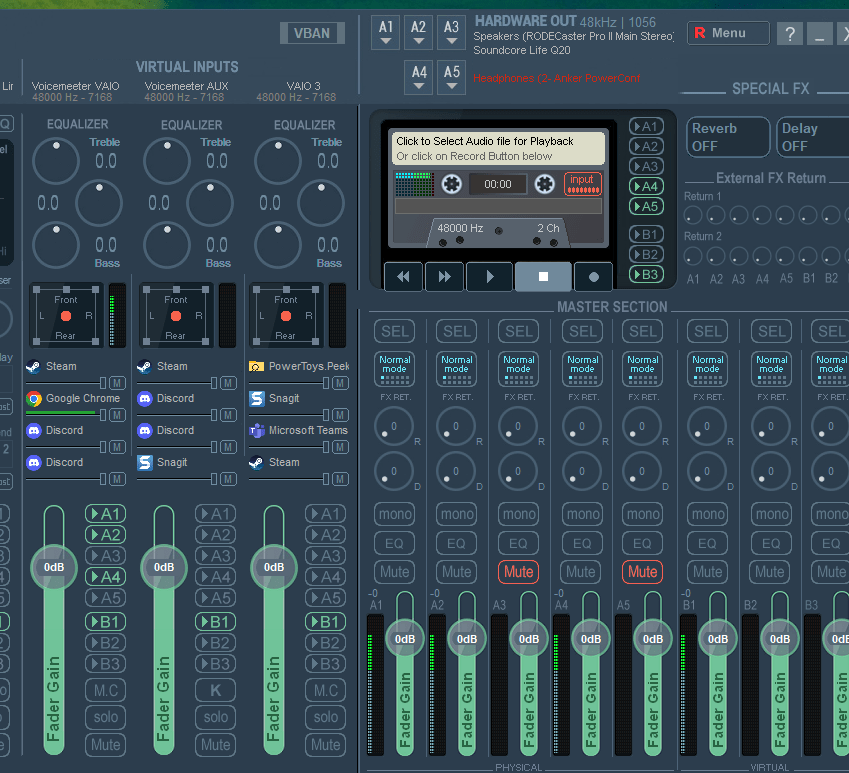Viewport: 849px width, 773px height.
Task: Fast forward the cassette recorder
Action: click(445, 277)
